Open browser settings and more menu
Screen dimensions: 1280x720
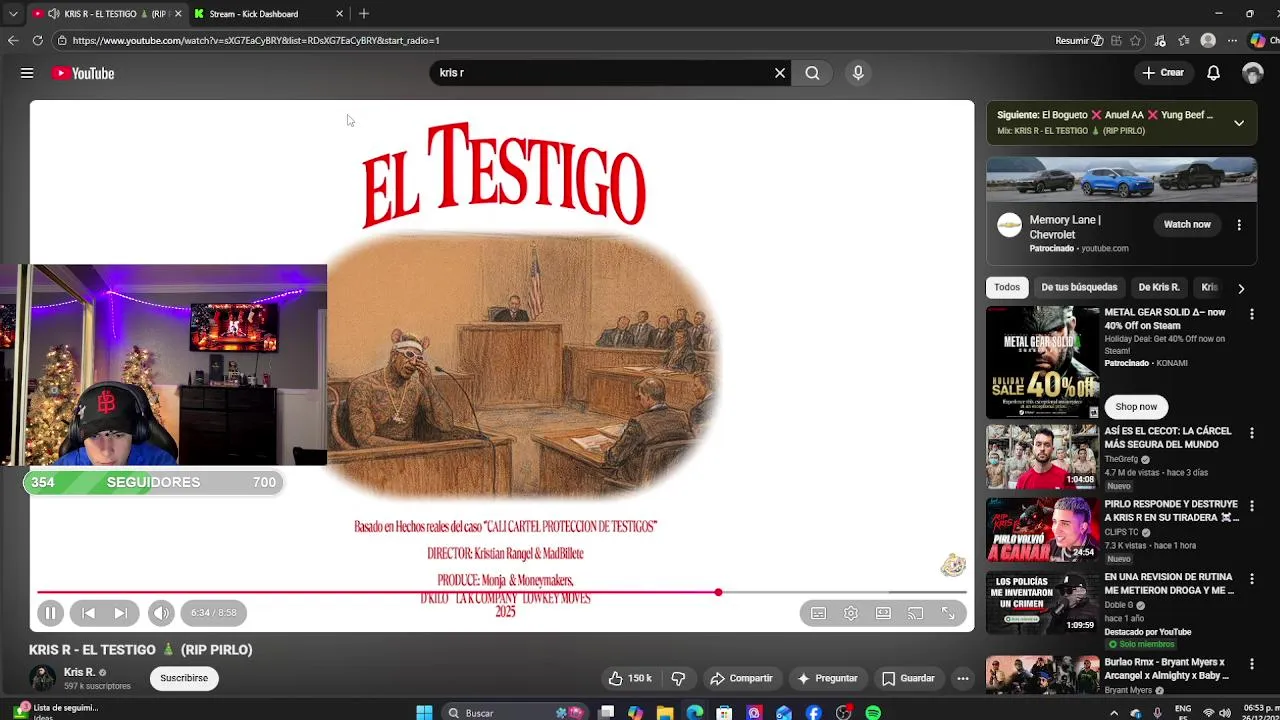[x=1232, y=41]
